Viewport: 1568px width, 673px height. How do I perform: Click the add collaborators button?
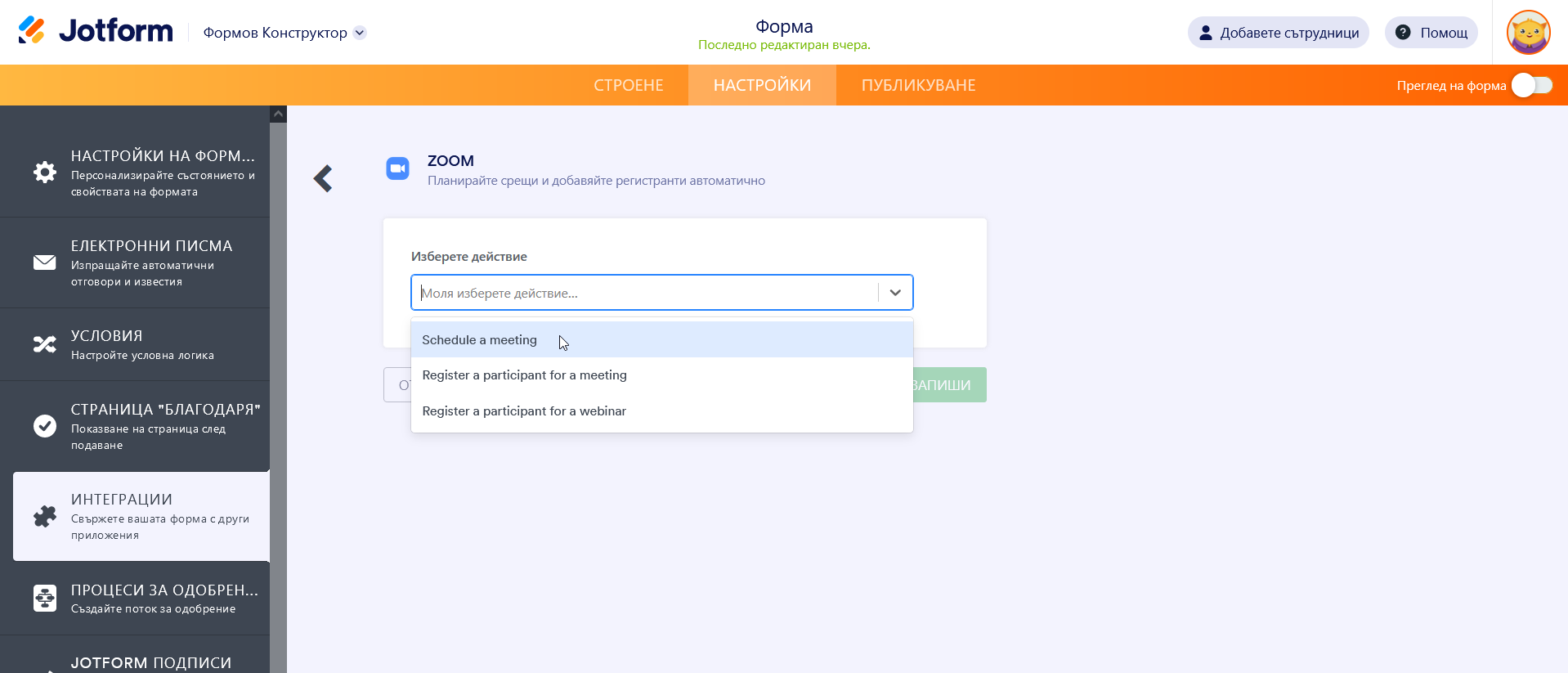click(1278, 33)
